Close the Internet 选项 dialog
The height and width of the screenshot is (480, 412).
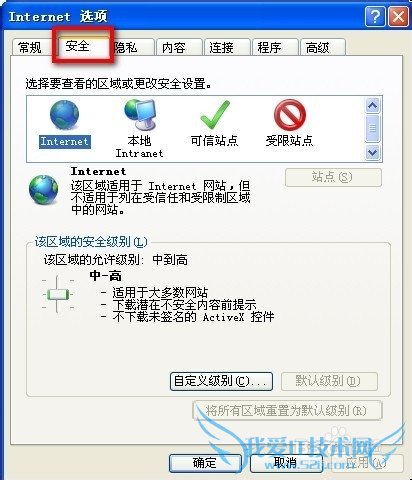click(398, 16)
